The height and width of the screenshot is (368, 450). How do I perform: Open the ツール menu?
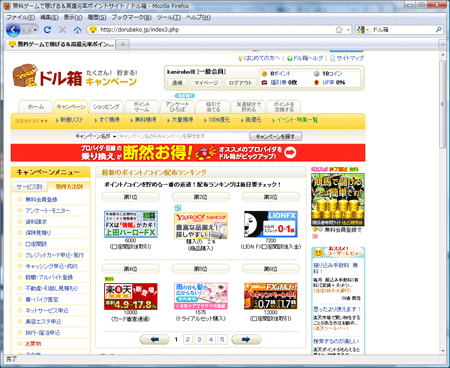(169, 17)
